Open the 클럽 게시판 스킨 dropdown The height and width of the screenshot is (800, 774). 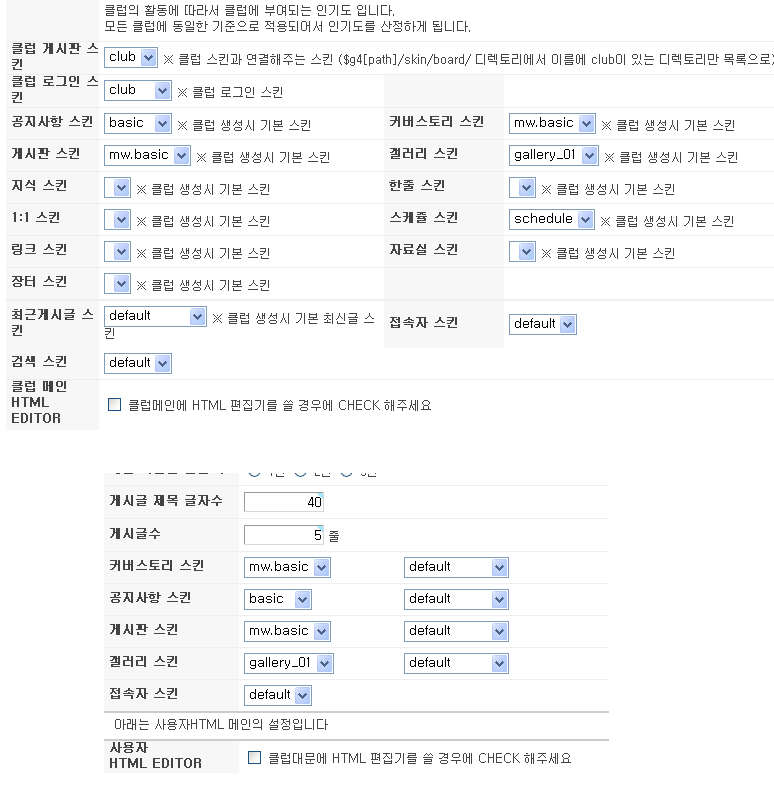click(130, 58)
